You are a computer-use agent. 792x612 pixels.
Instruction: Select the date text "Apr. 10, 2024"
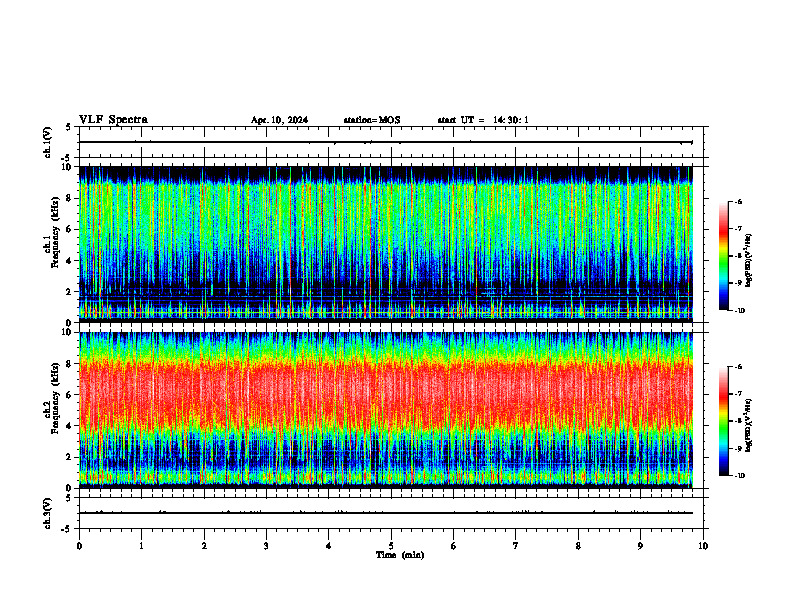coord(279,120)
